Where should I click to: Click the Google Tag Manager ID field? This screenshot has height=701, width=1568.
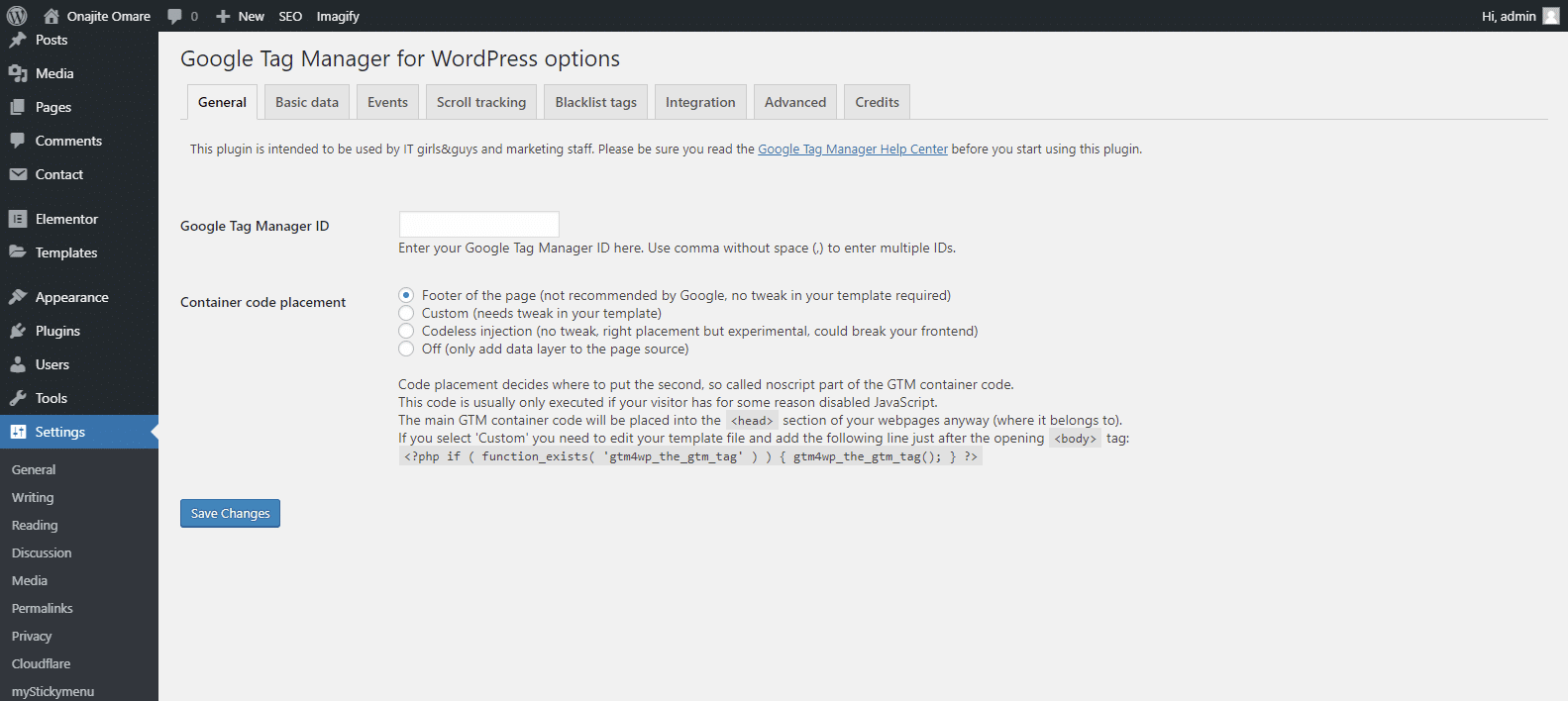point(478,224)
